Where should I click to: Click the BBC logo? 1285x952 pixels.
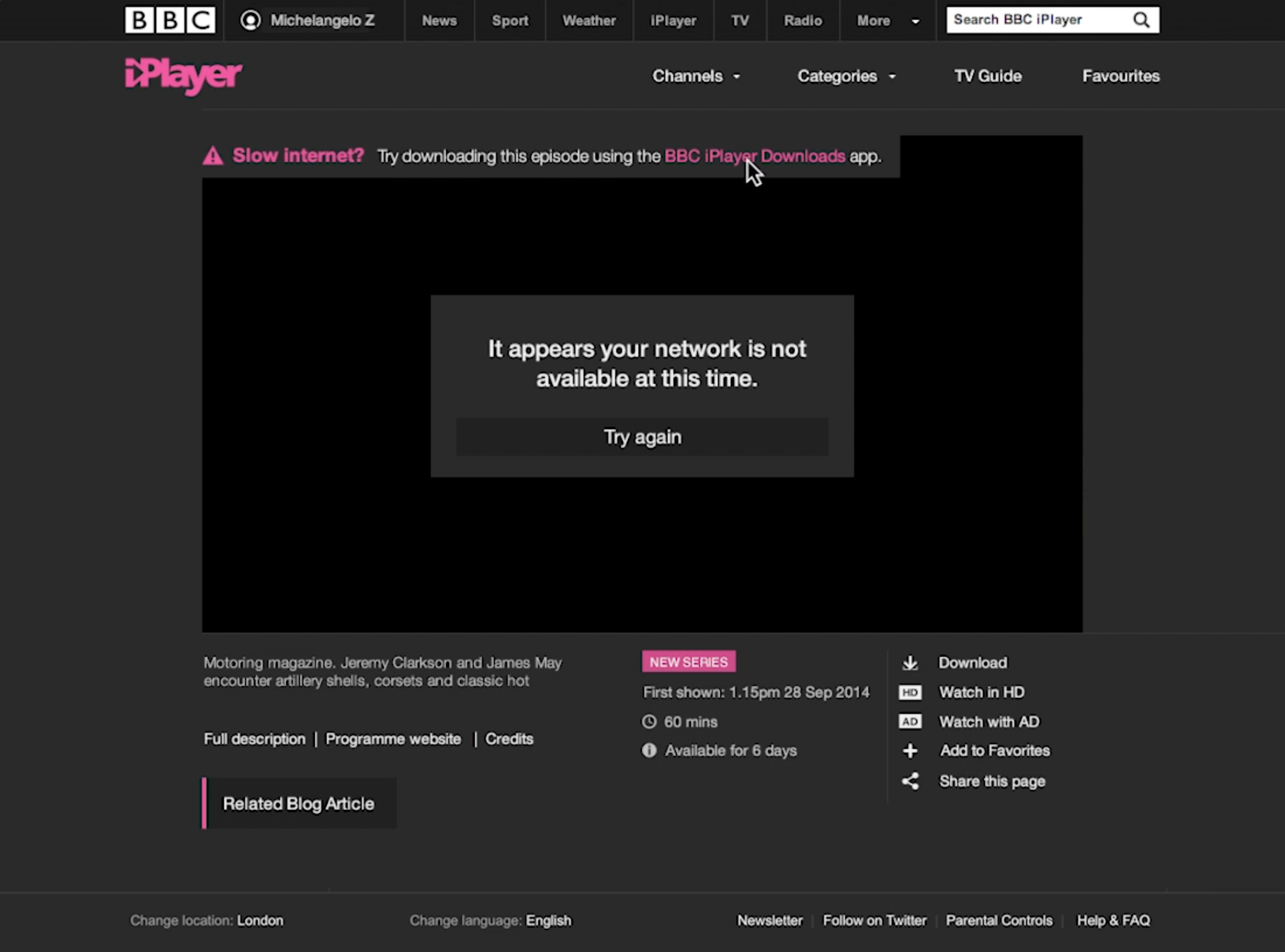point(170,20)
